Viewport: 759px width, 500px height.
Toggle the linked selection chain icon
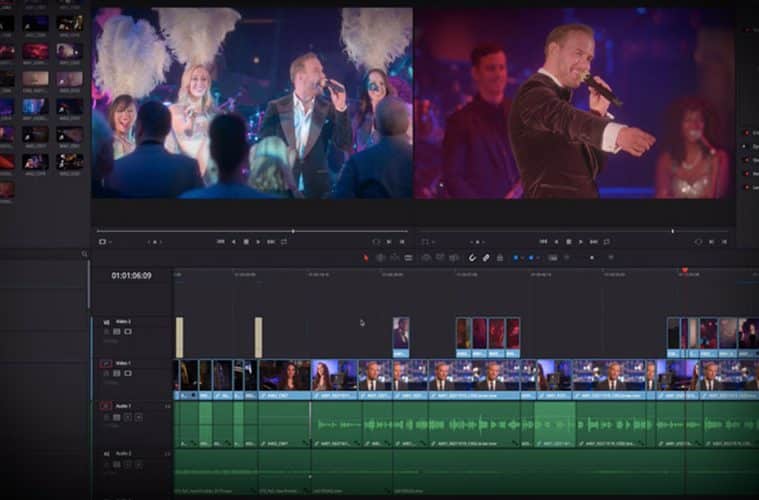(x=486, y=258)
